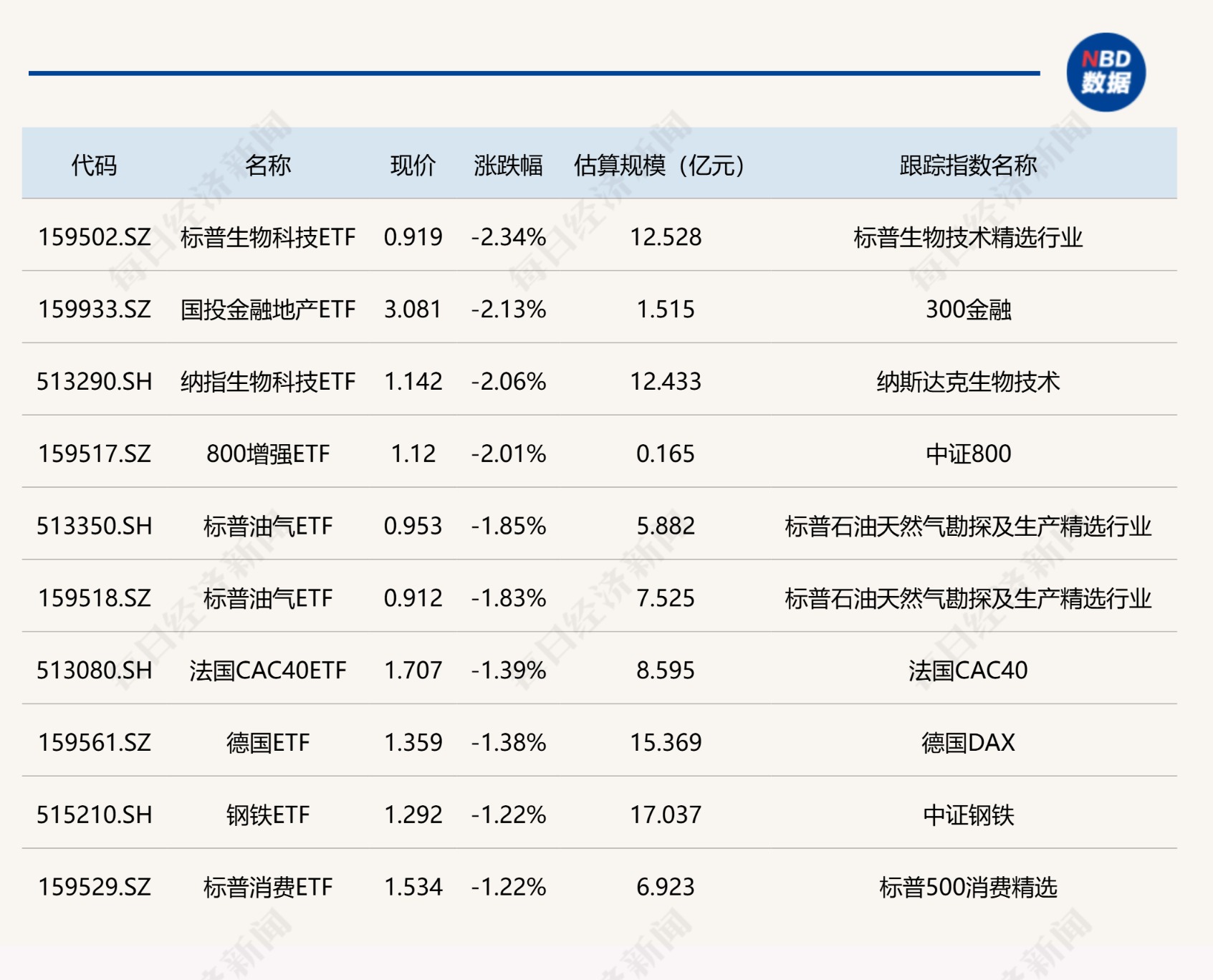Image resolution: width=1213 pixels, height=980 pixels.
Task: Select the 德国DAX index name
Action: click(967, 743)
